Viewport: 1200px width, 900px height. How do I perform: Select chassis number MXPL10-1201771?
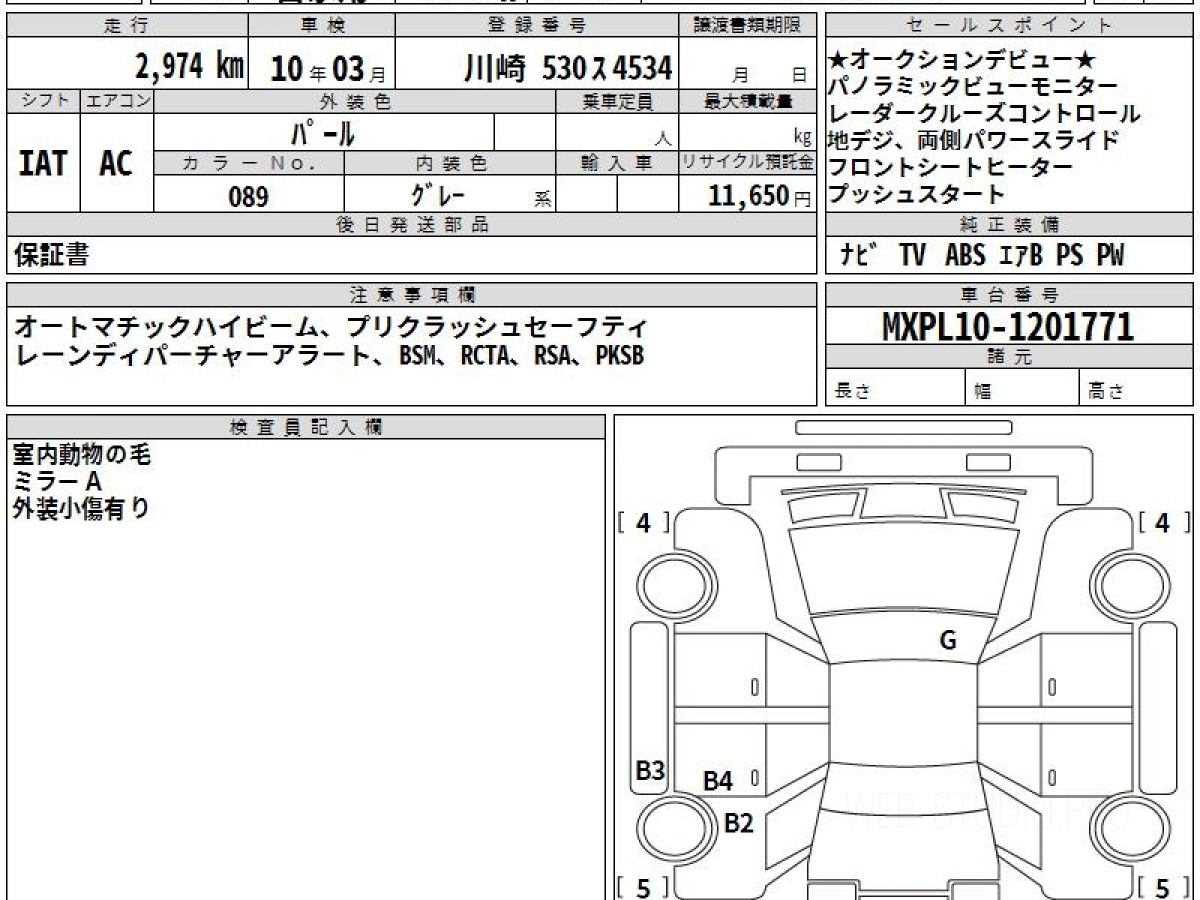[x=1008, y=326]
